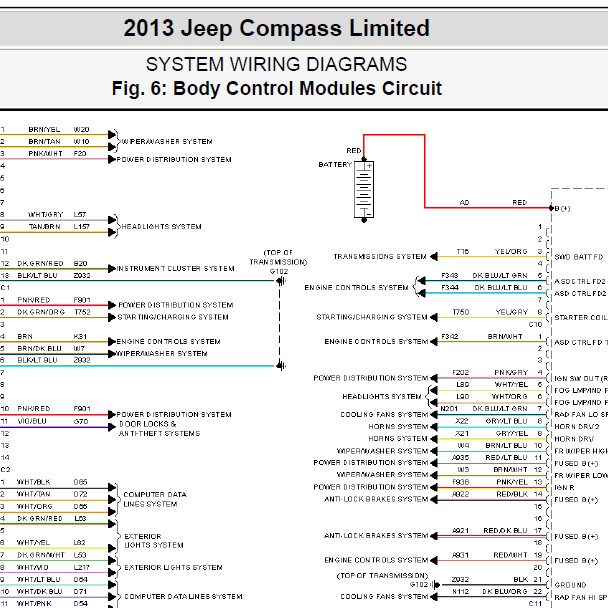Click the battery symbol
The height and width of the screenshot is (608, 608).
[x=364, y=190]
